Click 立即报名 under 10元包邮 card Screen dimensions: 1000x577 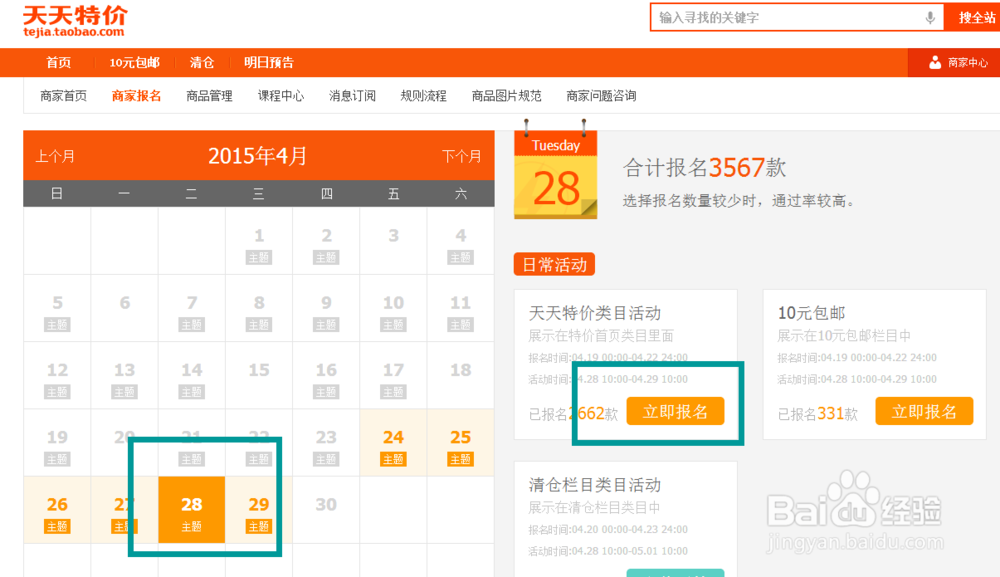[x=924, y=411]
